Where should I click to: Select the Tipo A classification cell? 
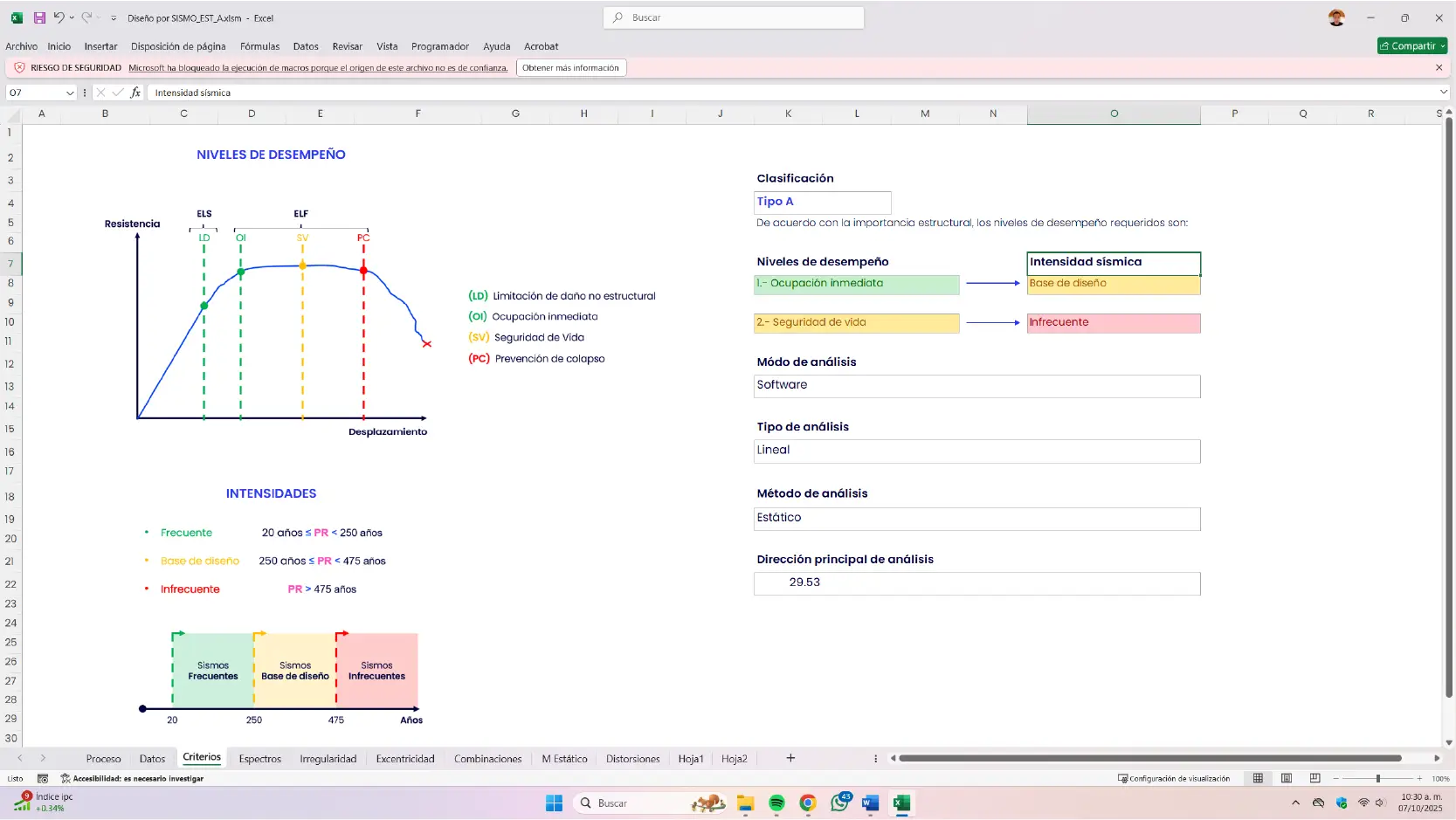coord(822,202)
